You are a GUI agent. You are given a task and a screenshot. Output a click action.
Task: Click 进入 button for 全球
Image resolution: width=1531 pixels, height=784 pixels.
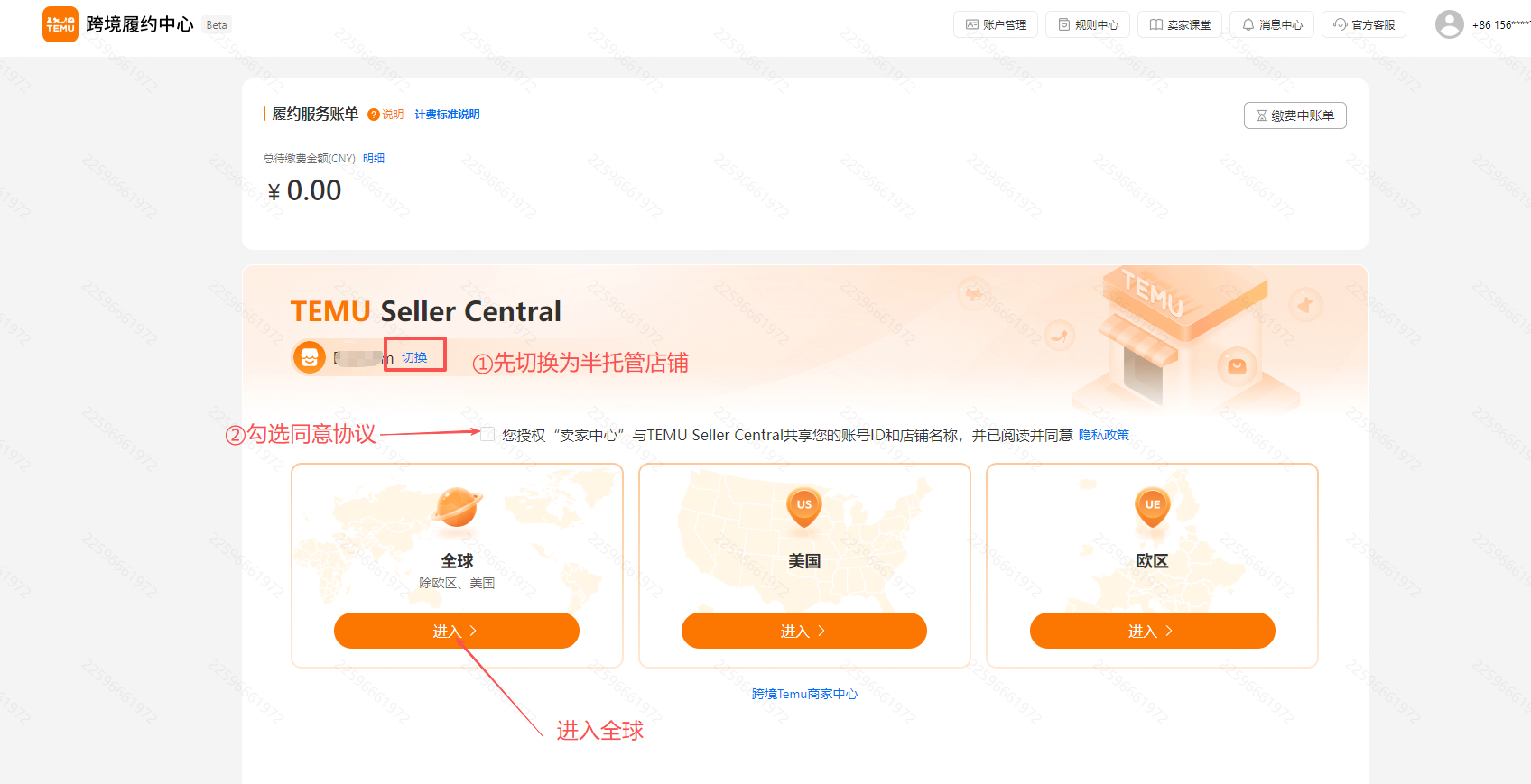[x=457, y=631]
